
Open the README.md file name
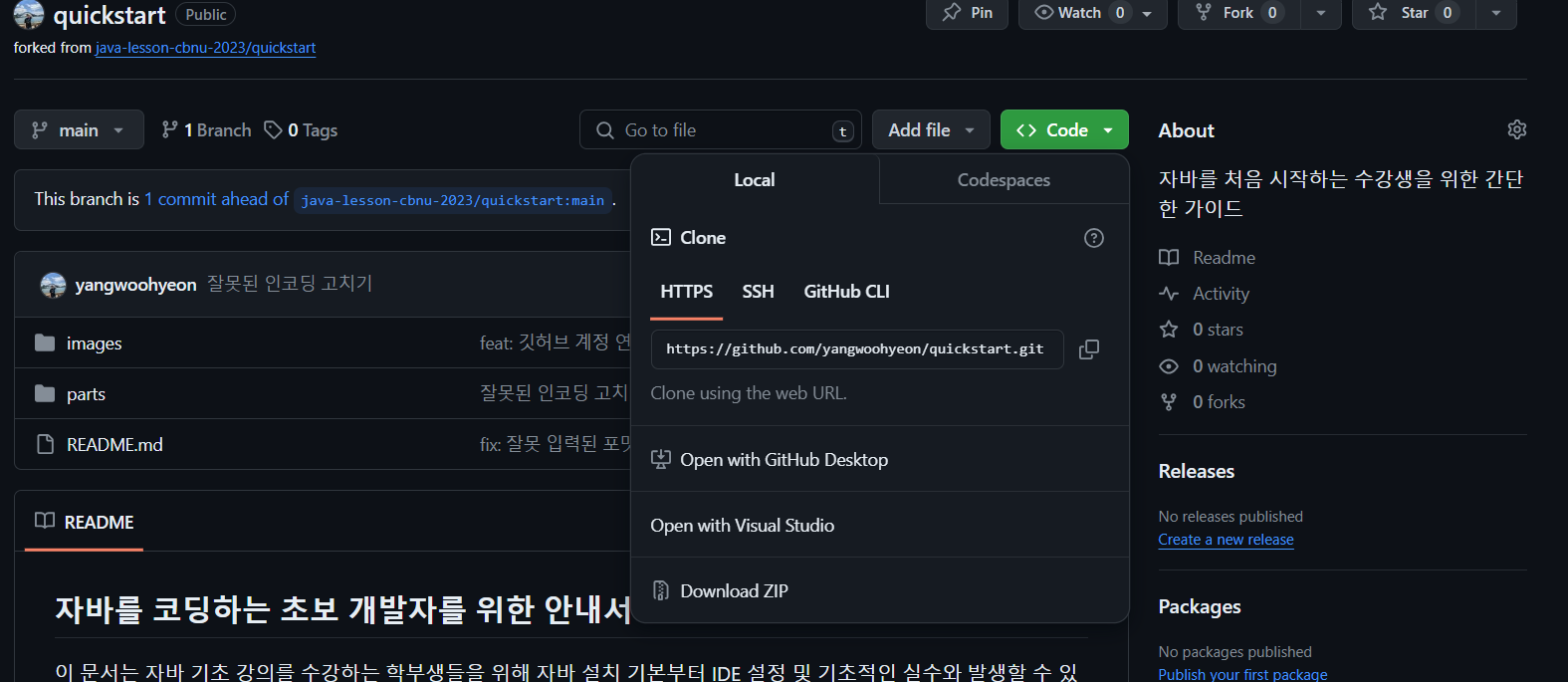[114, 445]
